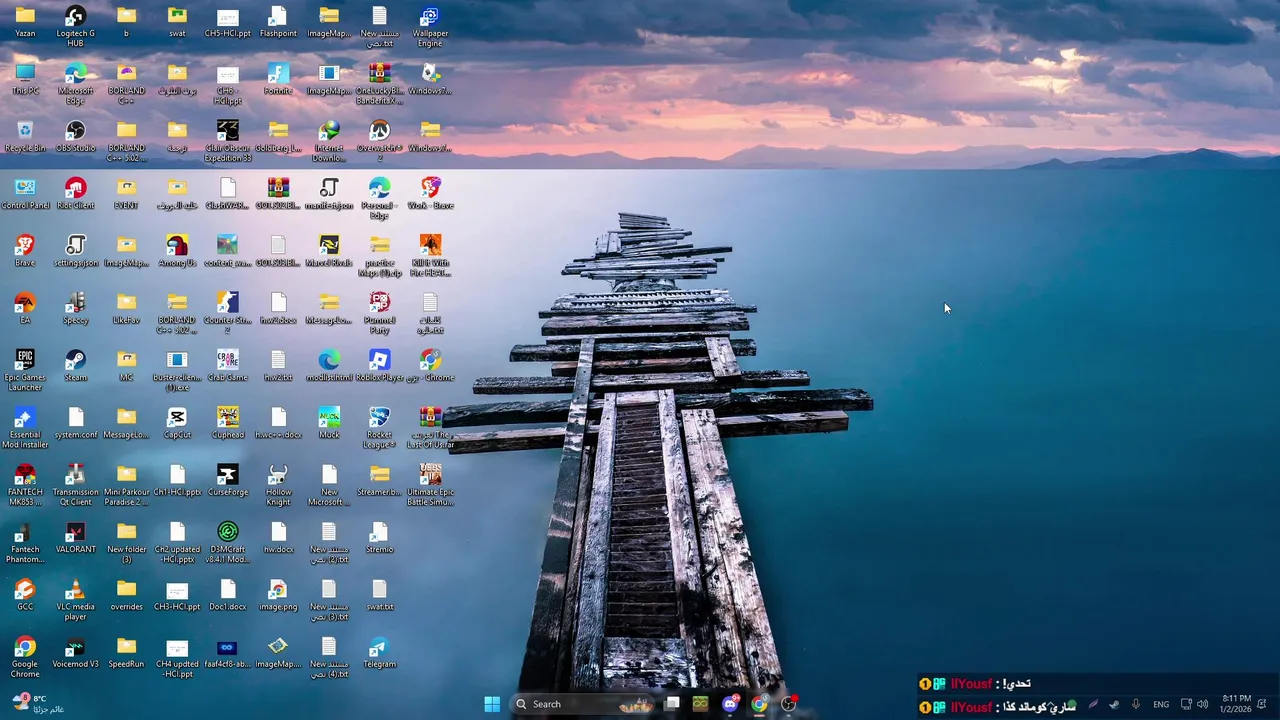Click the VALORANT desktop shortcut
Screen dimensions: 1280x720
75,537
